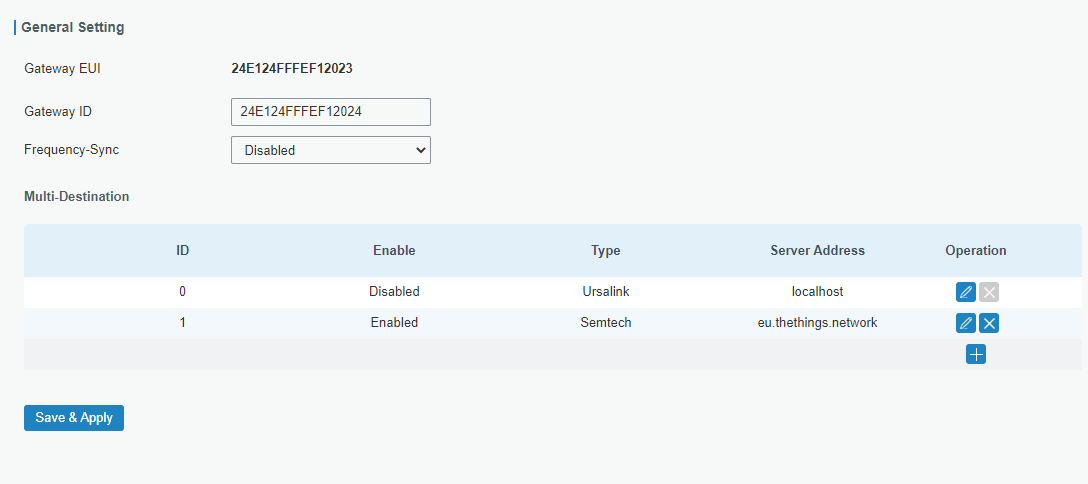This screenshot has height=484, width=1088.
Task: Open the Frequency-Sync dropdown
Action: [330, 150]
